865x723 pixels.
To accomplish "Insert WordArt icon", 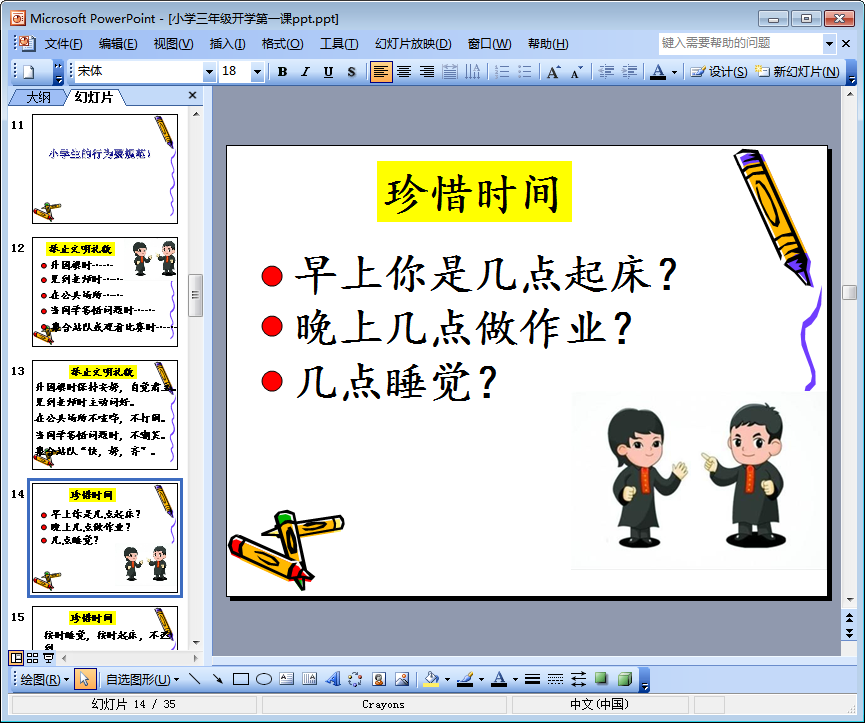I will 333,679.
